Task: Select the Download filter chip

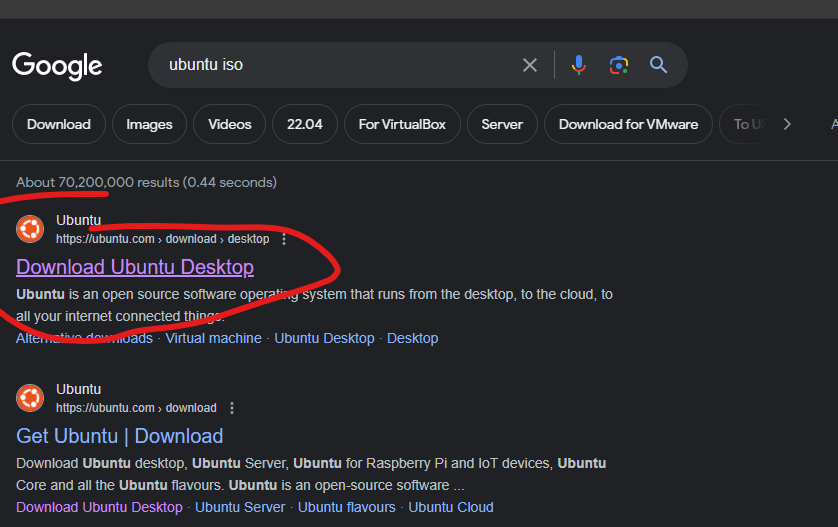Action: click(x=59, y=124)
